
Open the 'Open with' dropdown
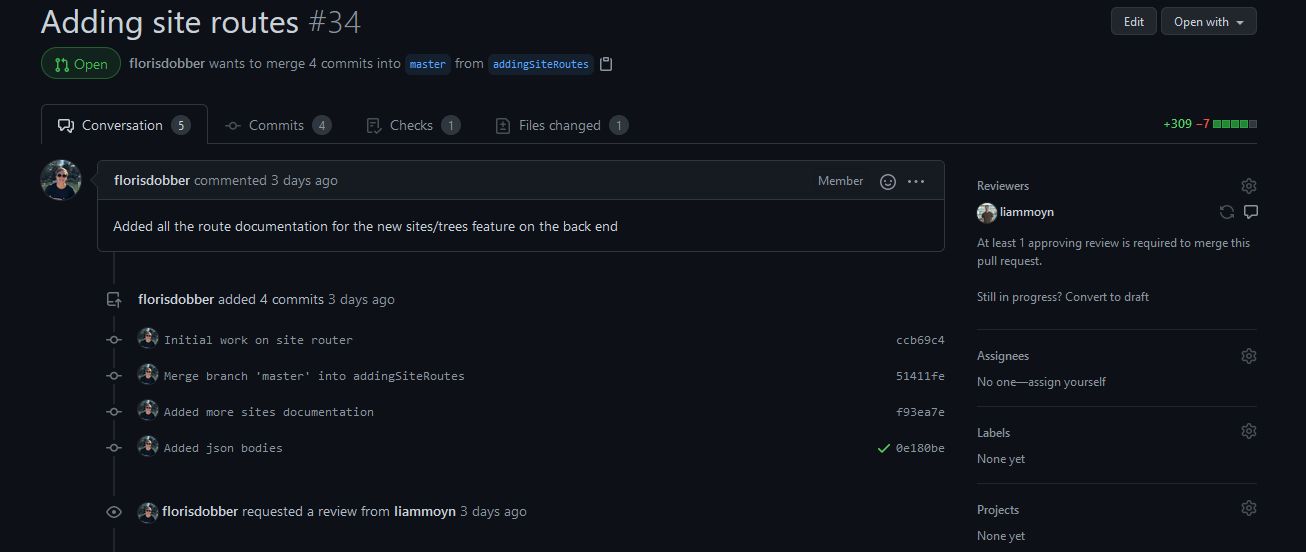(x=1208, y=22)
